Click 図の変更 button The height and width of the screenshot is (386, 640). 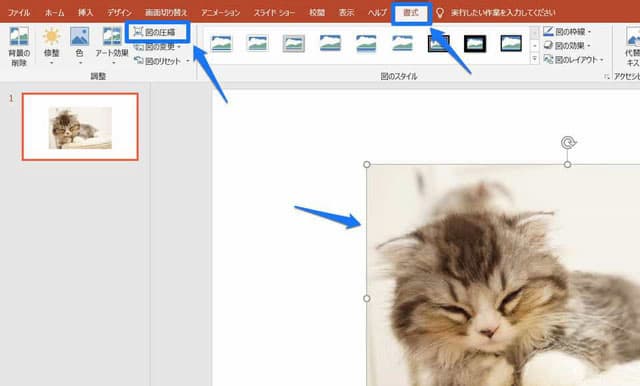click(x=154, y=47)
